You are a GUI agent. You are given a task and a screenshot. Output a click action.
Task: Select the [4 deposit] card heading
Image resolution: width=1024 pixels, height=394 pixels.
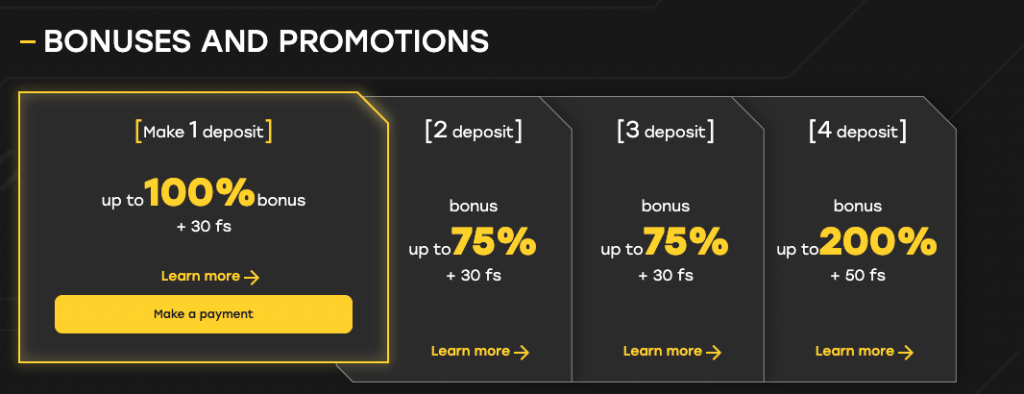(x=857, y=131)
